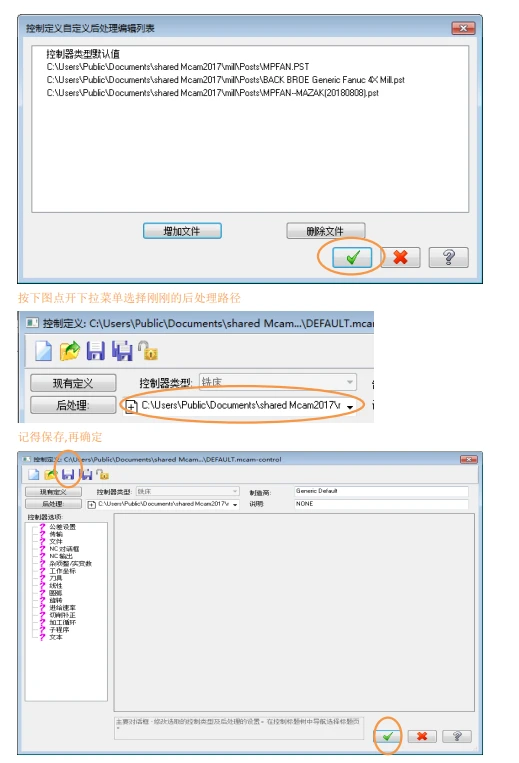Click Open folder icon in the middle cropped toolbar
The image size is (519, 763).
click(70, 351)
